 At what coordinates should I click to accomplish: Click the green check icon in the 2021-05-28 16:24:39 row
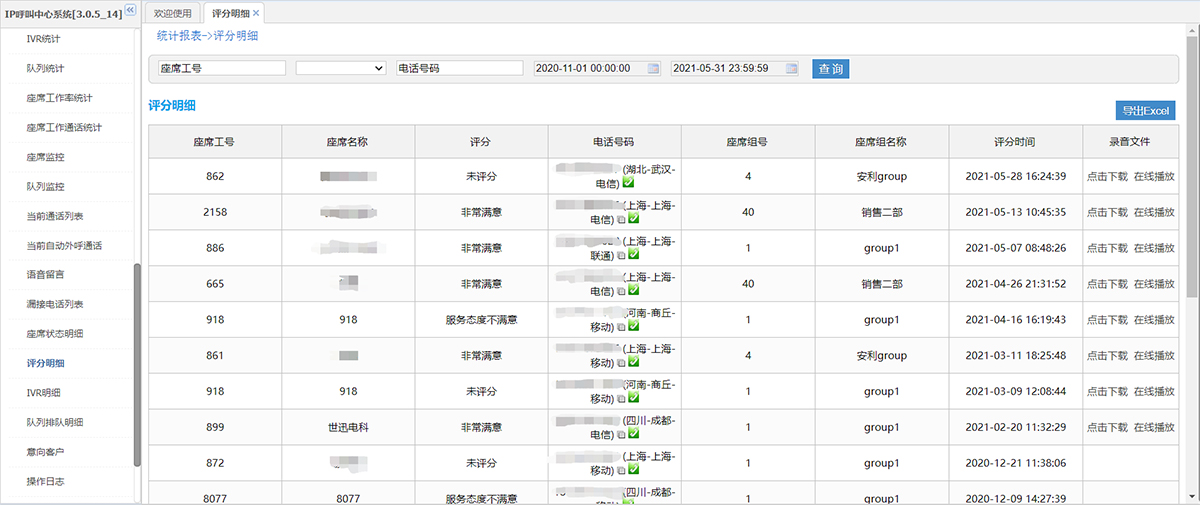coord(628,184)
